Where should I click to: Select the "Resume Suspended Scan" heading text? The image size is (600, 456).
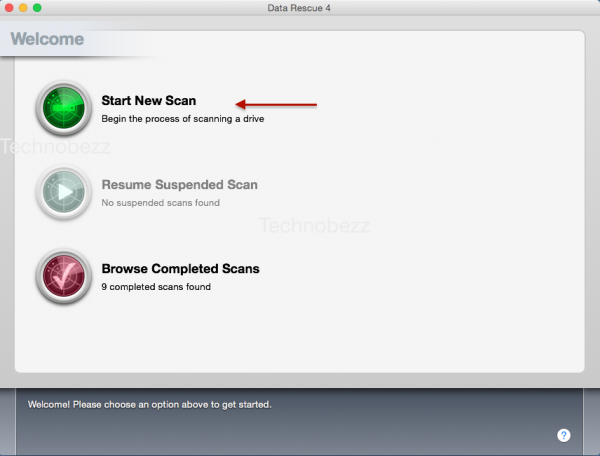coord(179,185)
